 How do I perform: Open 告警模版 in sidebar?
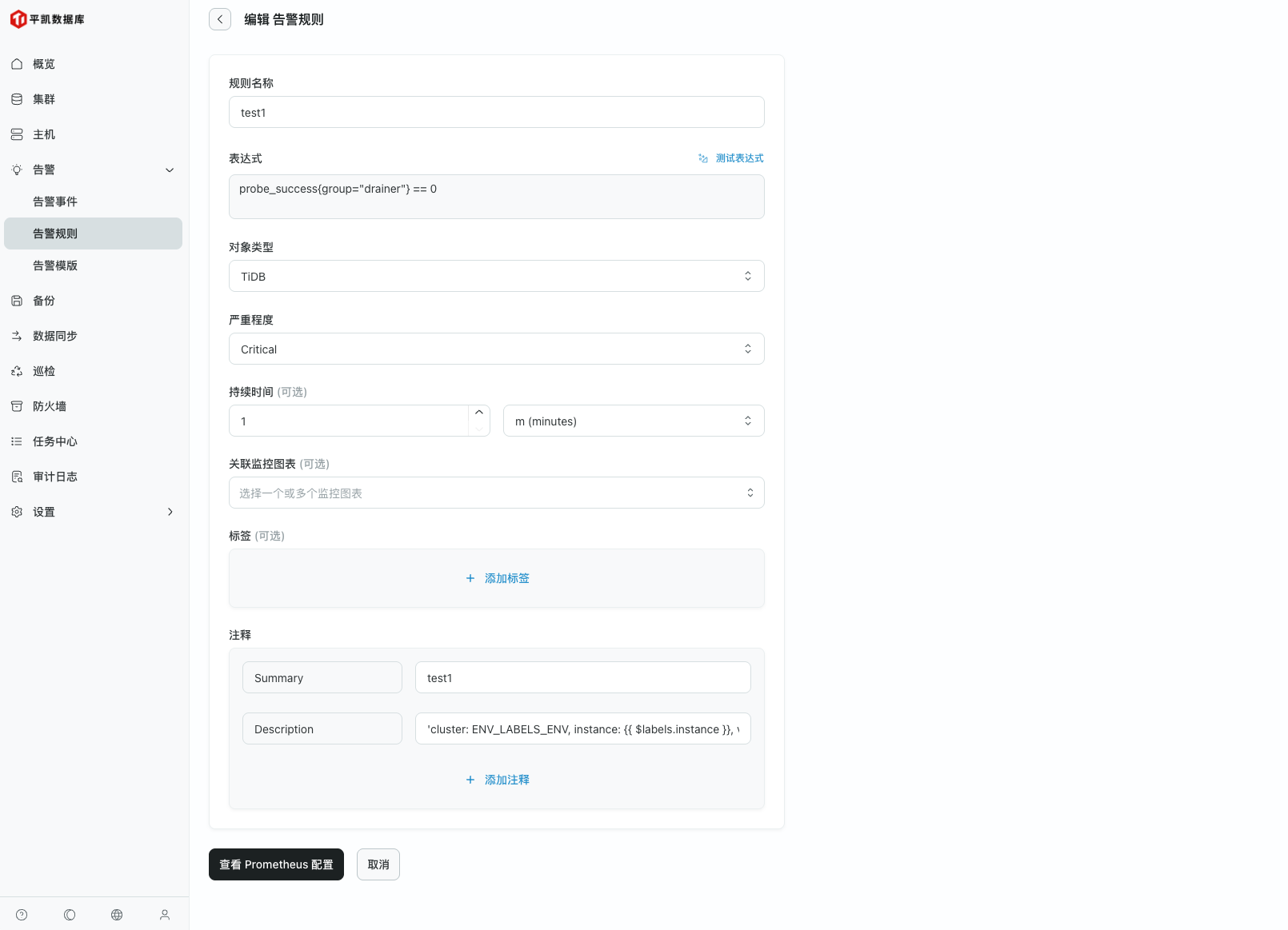(55, 265)
